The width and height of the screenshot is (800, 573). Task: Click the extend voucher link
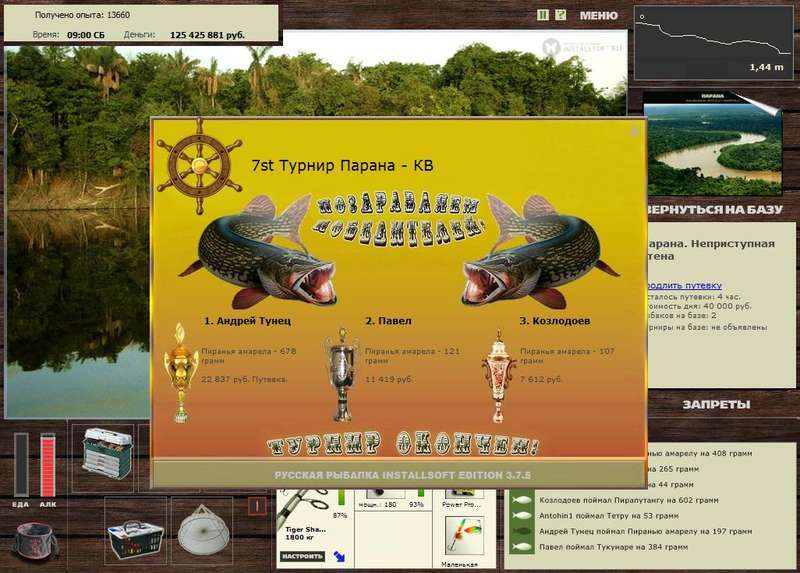click(684, 286)
